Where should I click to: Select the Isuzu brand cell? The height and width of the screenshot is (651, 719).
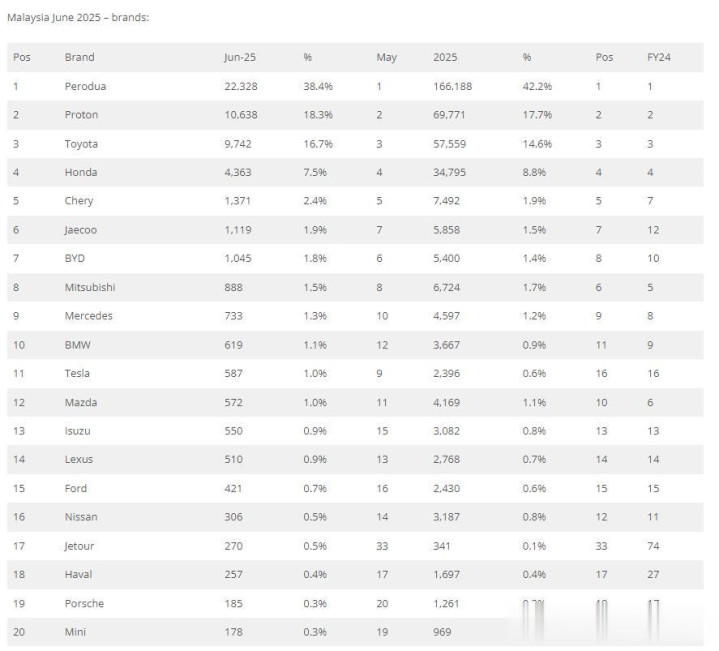tap(77, 431)
